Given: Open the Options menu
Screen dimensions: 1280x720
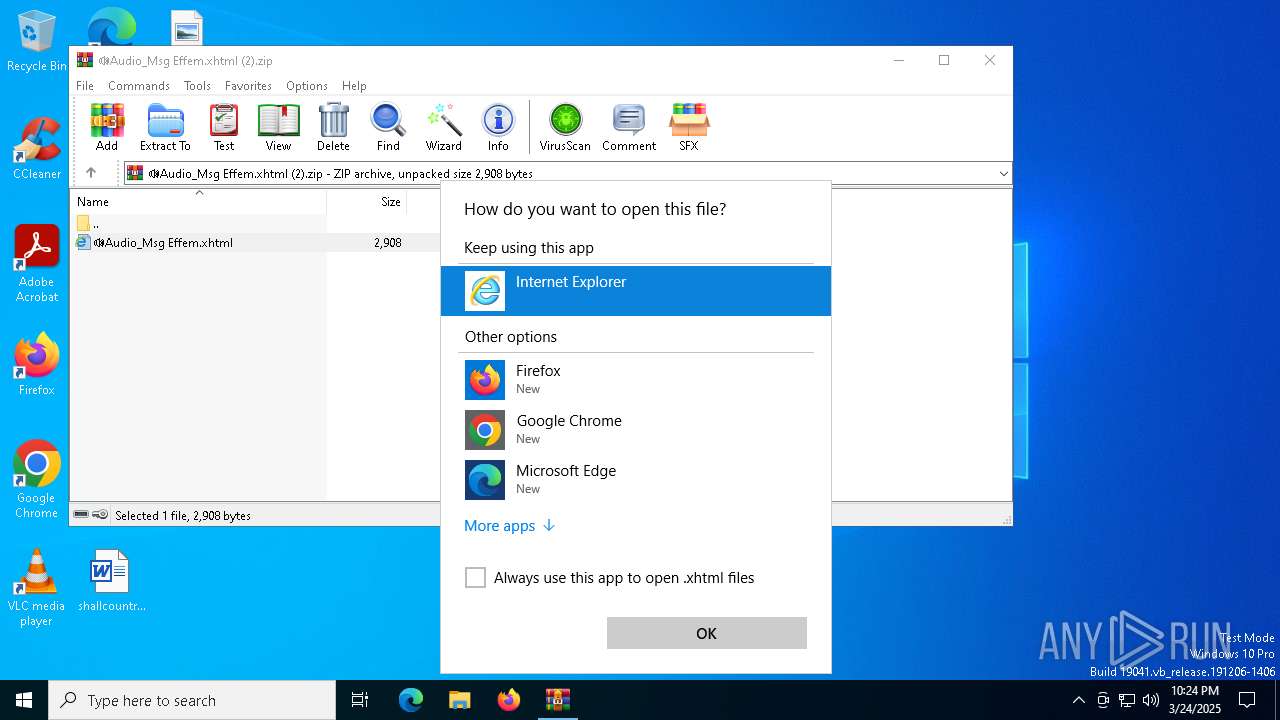Looking at the screenshot, I should (x=306, y=86).
